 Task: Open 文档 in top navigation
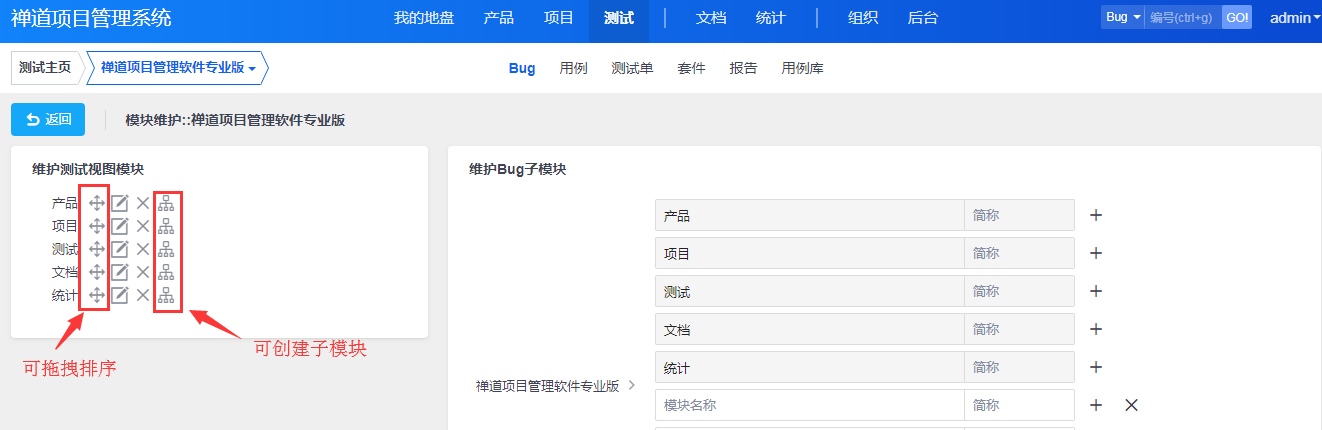click(711, 18)
